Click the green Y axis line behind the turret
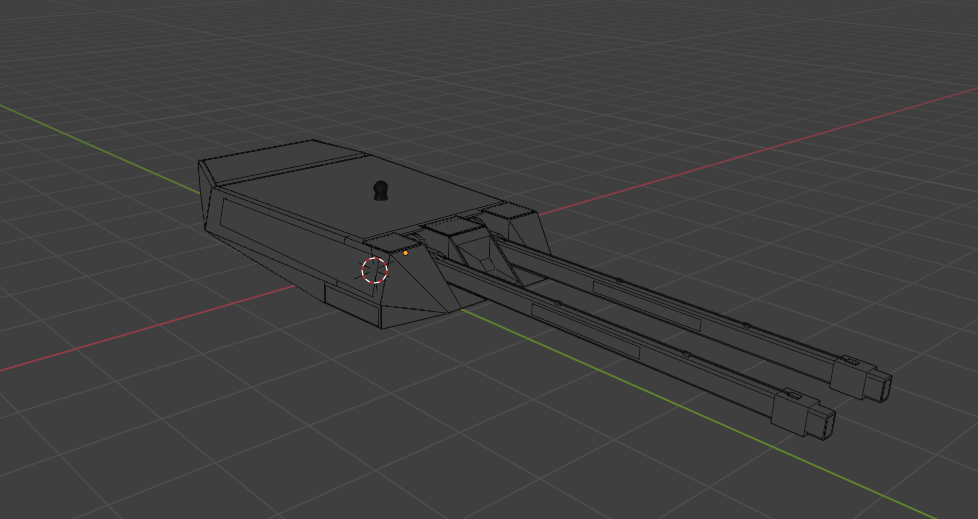978x519 pixels. click(x=100, y=149)
